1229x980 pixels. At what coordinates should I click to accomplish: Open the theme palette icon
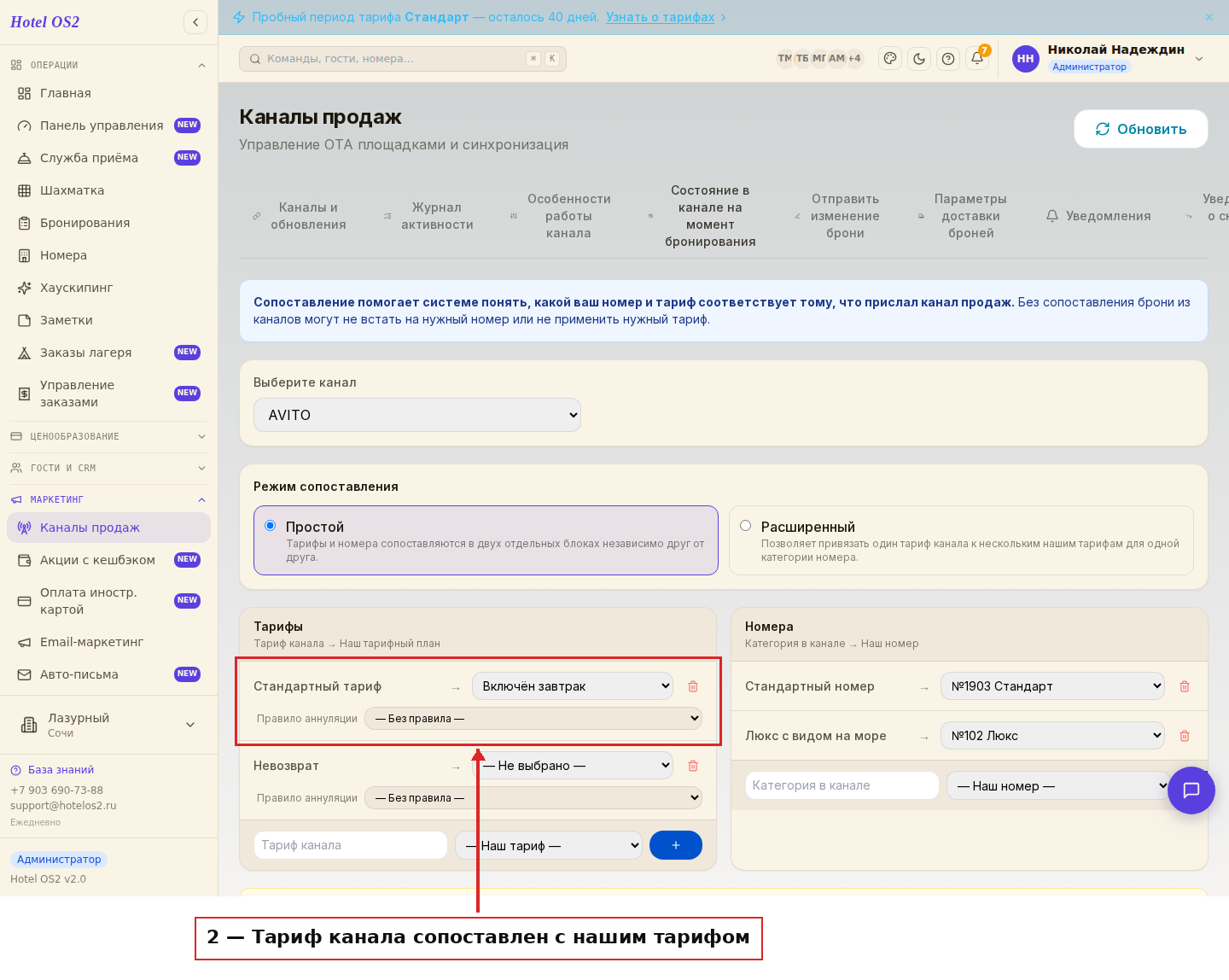tap(890, 59)
